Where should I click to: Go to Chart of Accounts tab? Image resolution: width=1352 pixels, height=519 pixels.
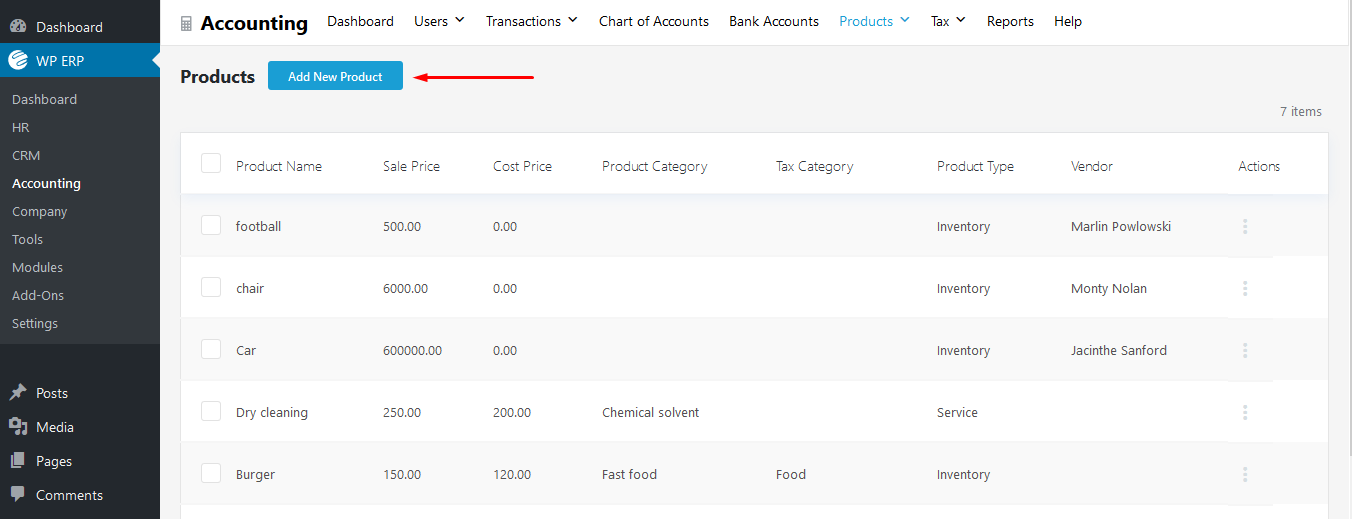point(654,21)
